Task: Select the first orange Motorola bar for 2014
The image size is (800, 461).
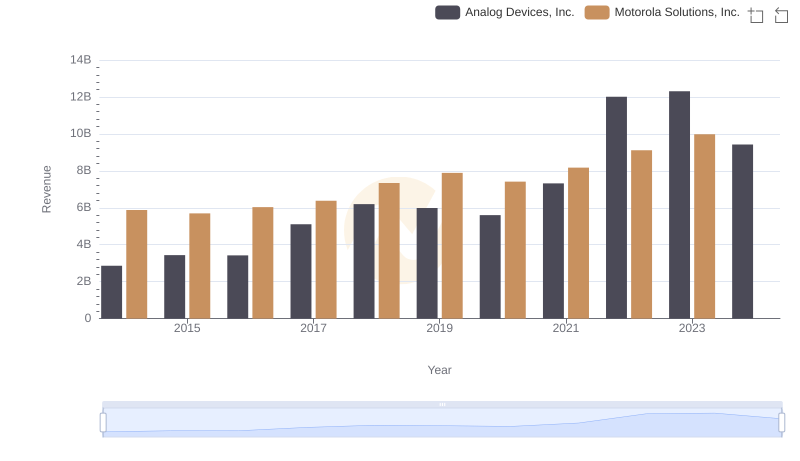Action: (x=137, y=264)
